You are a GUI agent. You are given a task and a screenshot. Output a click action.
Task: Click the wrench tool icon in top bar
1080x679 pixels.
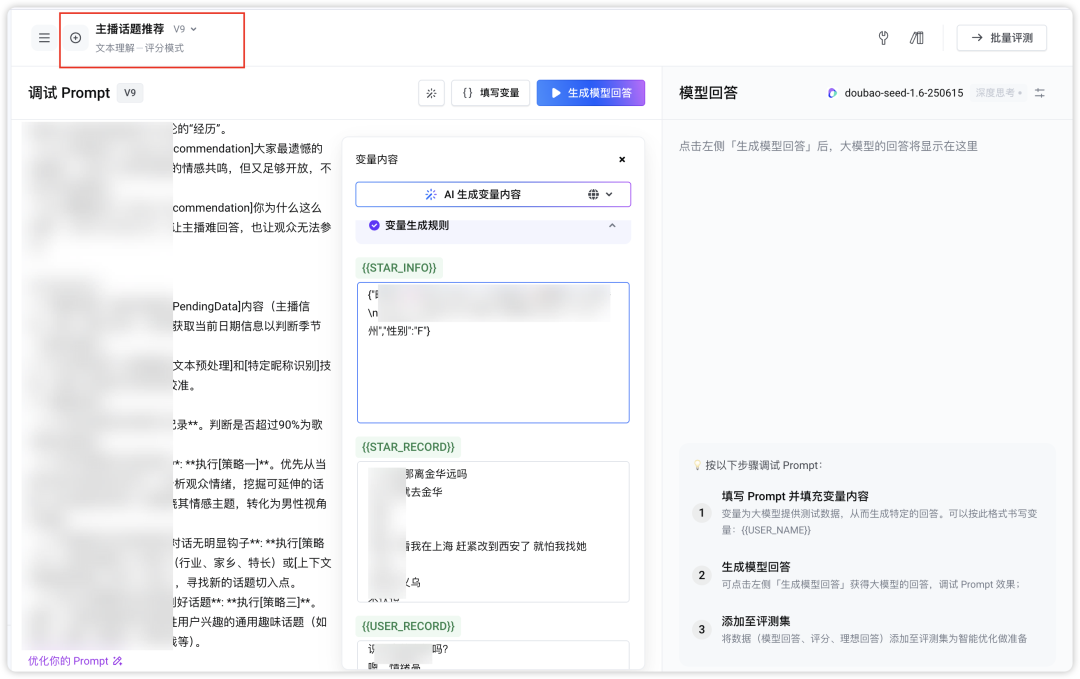pos(883,37)
